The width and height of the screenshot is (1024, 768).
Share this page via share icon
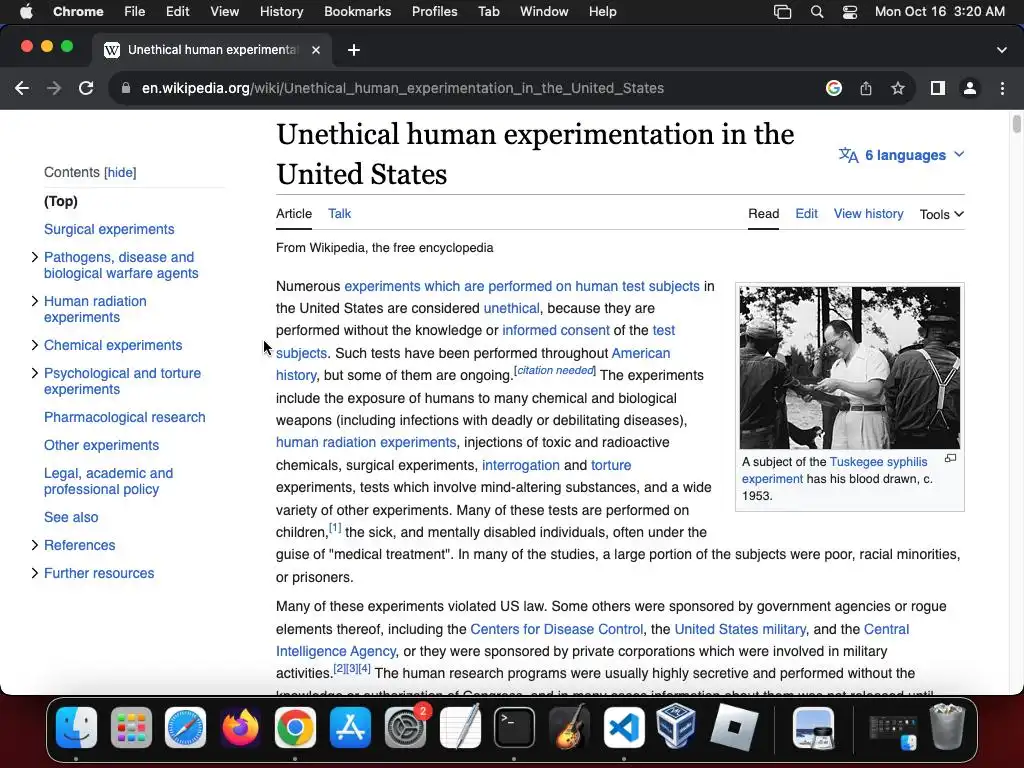[866, 88]
